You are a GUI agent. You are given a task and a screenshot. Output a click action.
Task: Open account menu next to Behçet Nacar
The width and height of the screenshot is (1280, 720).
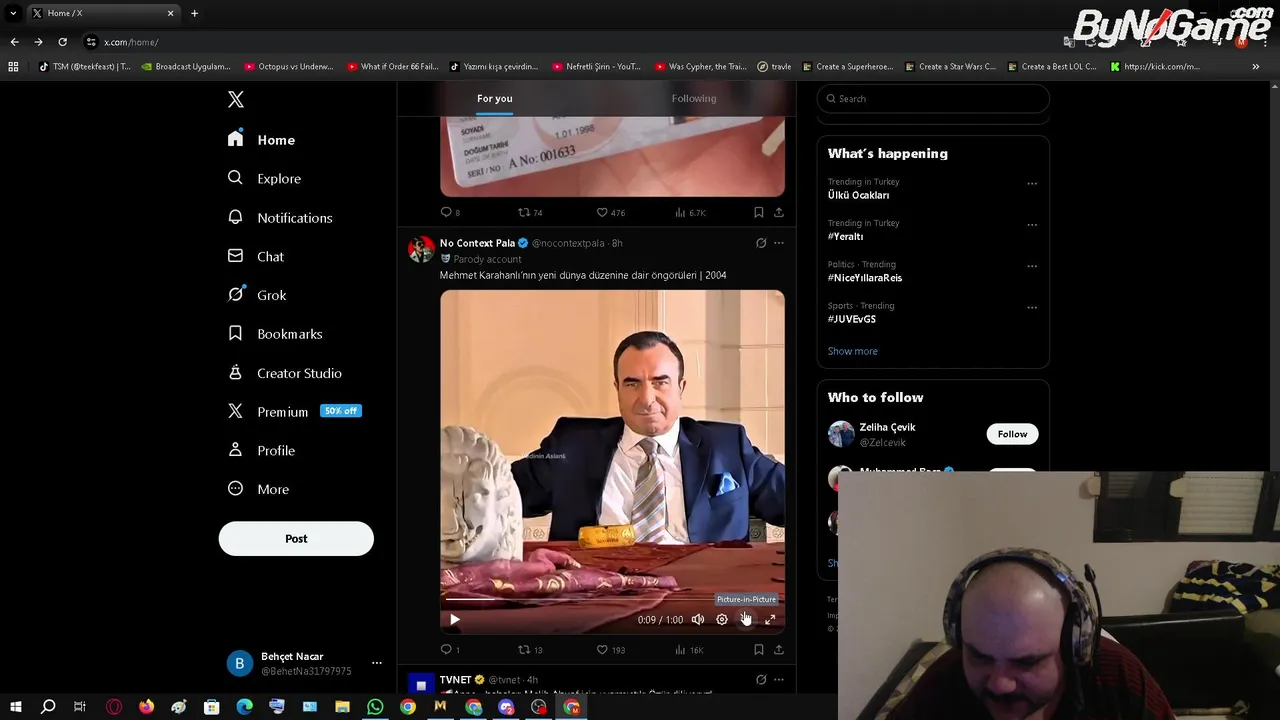tap(377, 663)
